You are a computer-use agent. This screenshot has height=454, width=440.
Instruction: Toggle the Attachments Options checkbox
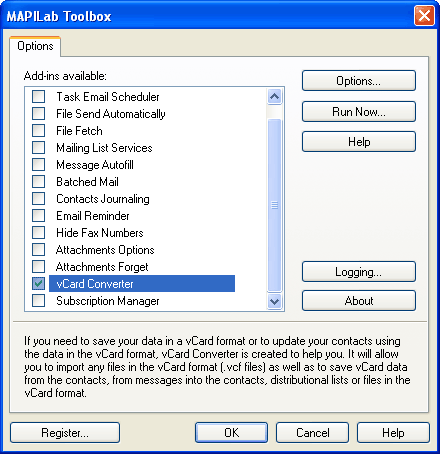pos(38,250)
